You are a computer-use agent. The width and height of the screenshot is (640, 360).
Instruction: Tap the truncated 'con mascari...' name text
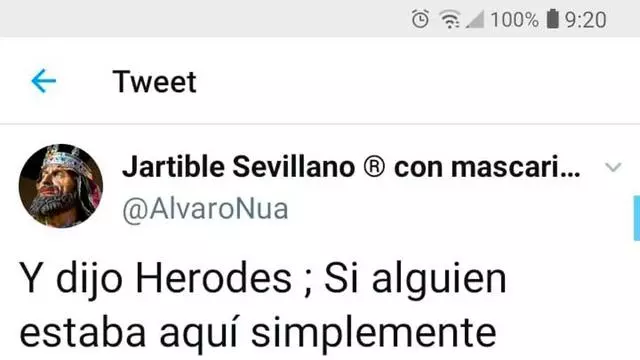point(487,167)
